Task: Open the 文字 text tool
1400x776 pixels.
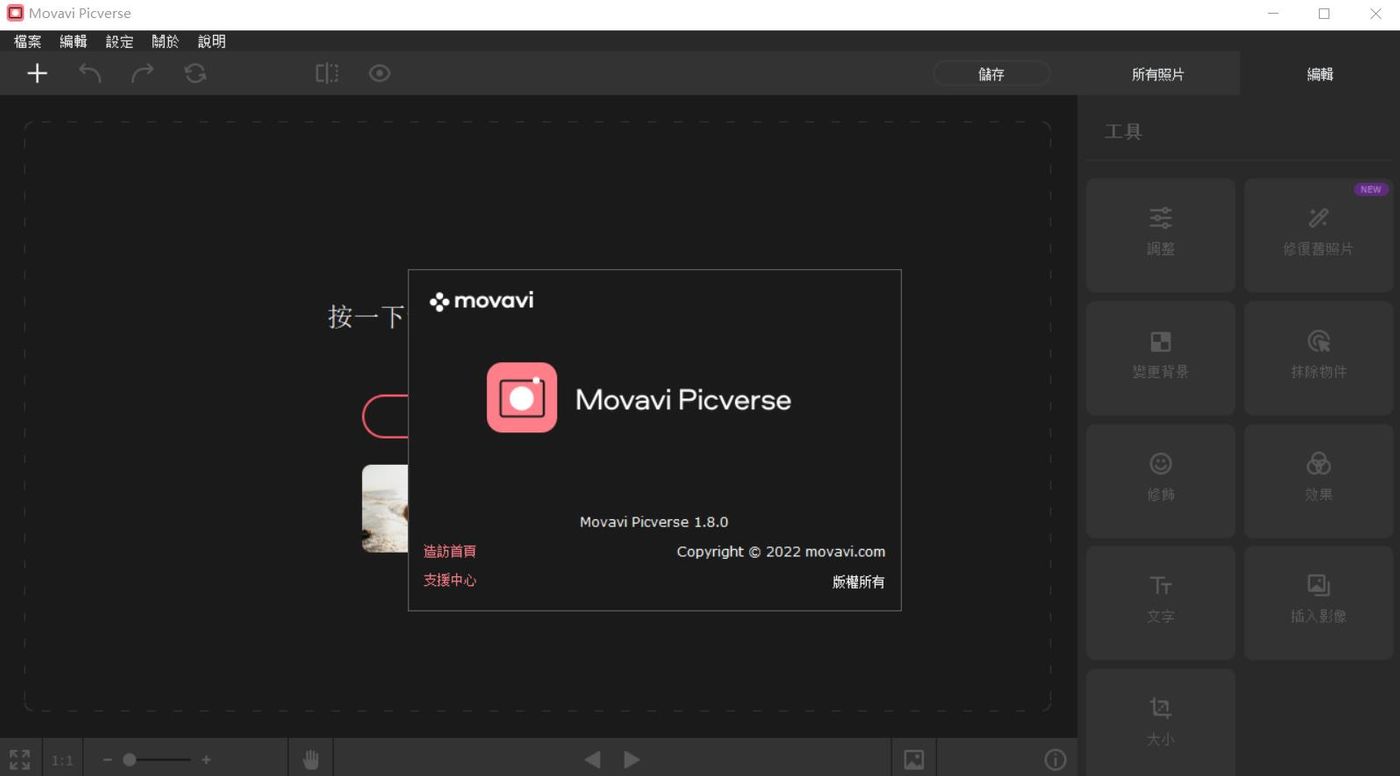Action: tap(1161, 603)
